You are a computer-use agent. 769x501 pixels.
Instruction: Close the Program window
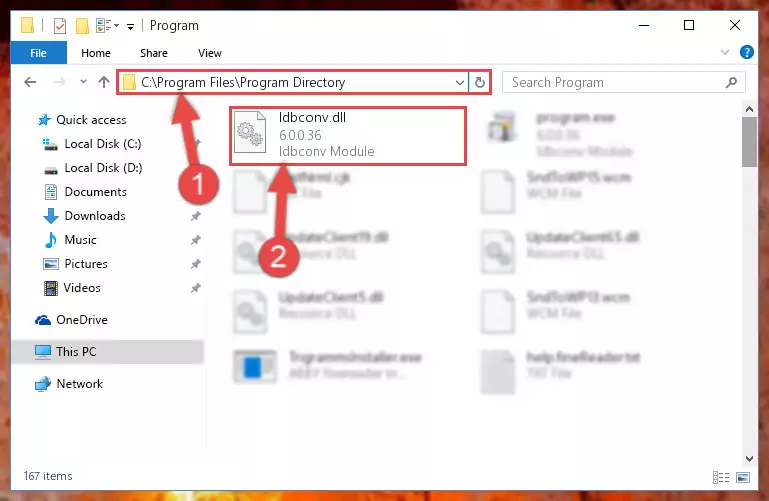pos(735,25)
